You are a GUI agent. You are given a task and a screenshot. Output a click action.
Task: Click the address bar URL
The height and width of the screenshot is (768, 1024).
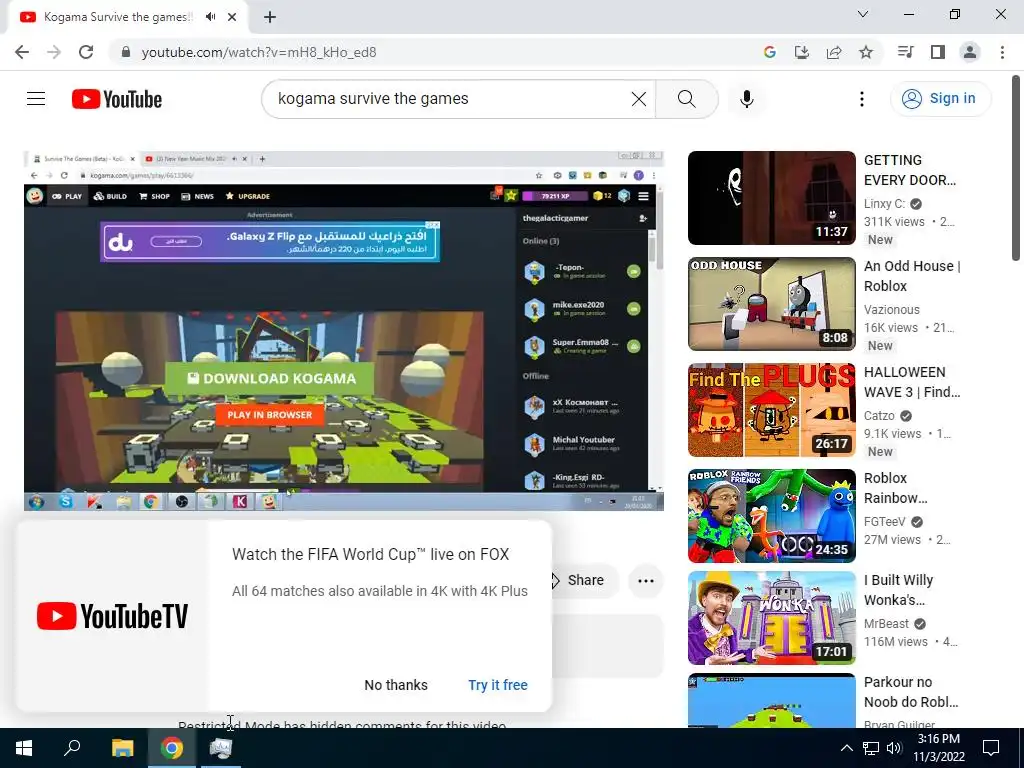coord(259,52)
